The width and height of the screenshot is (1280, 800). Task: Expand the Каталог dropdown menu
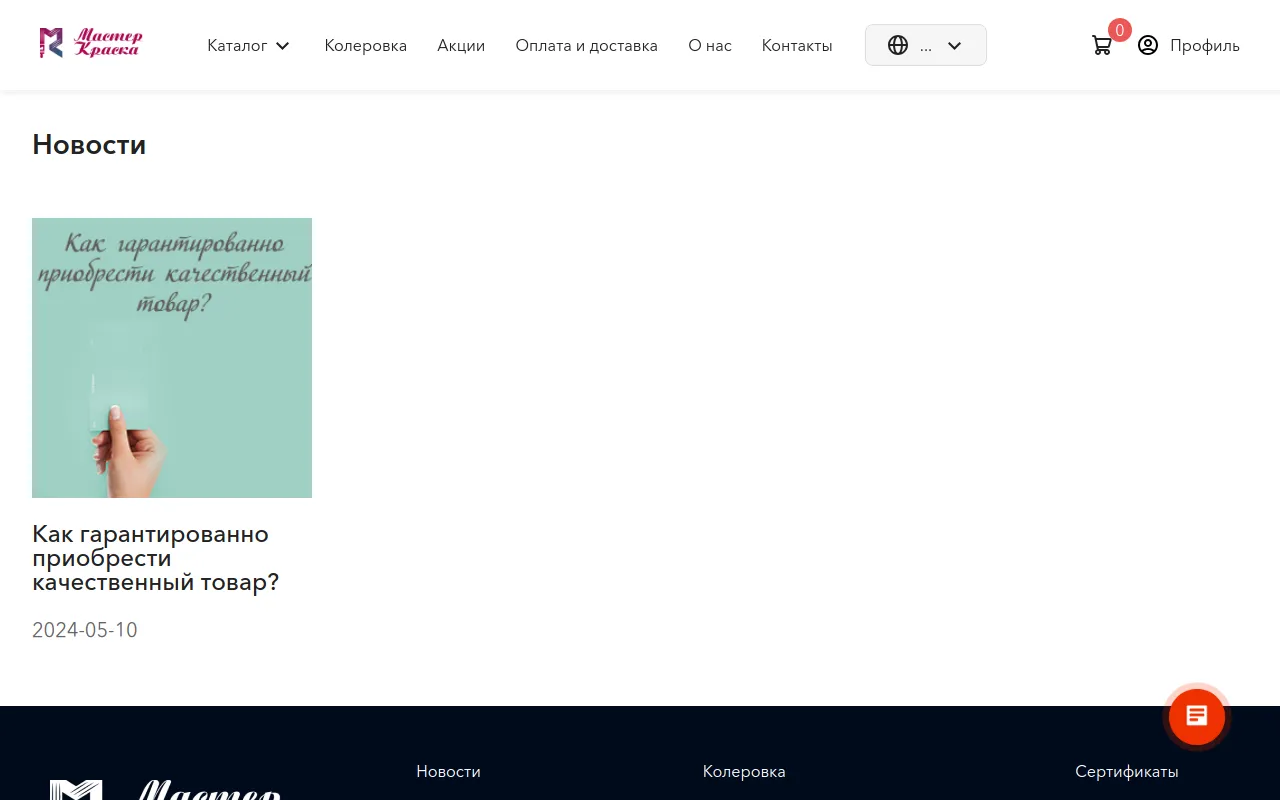coord(248,45)
